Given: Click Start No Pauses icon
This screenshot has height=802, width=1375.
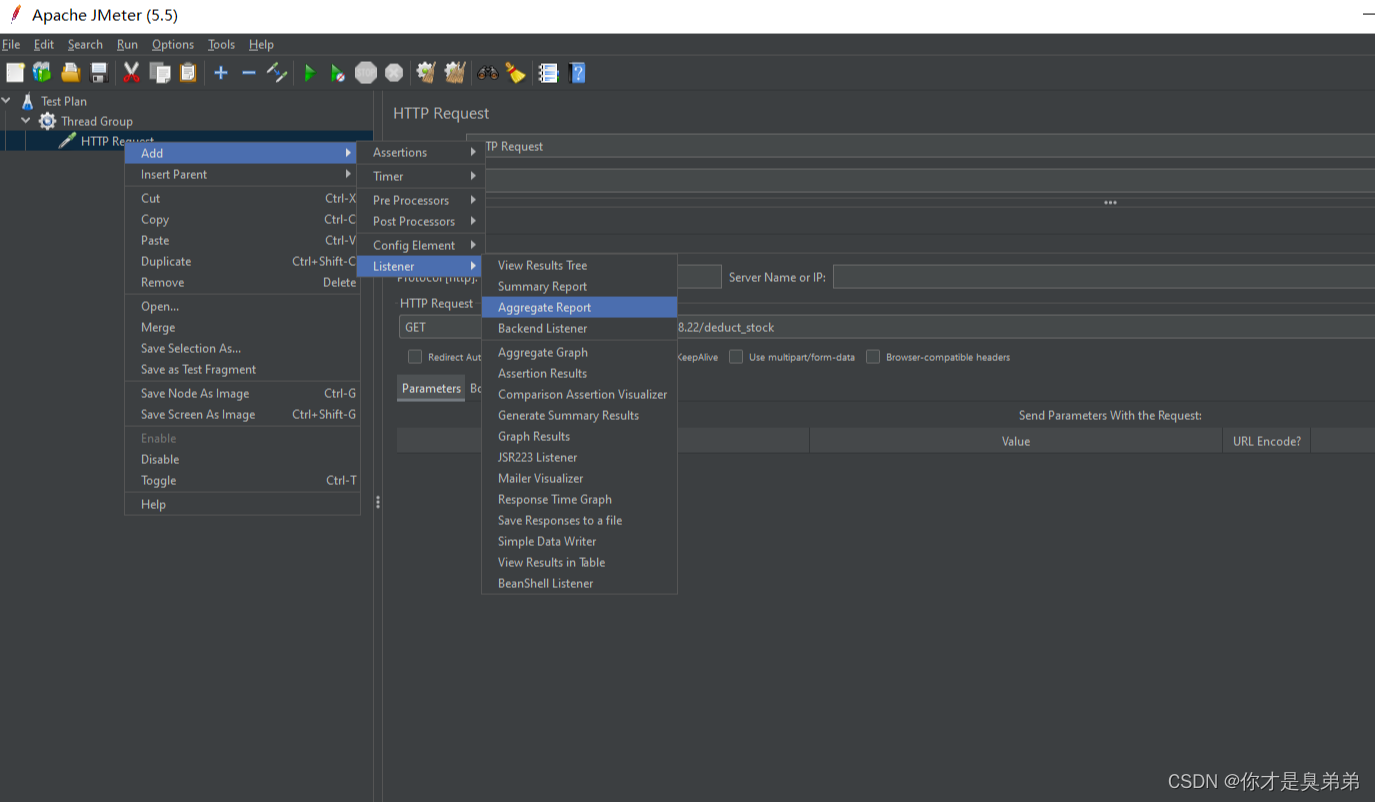Looking at the screenshot, I should point(338,72).
